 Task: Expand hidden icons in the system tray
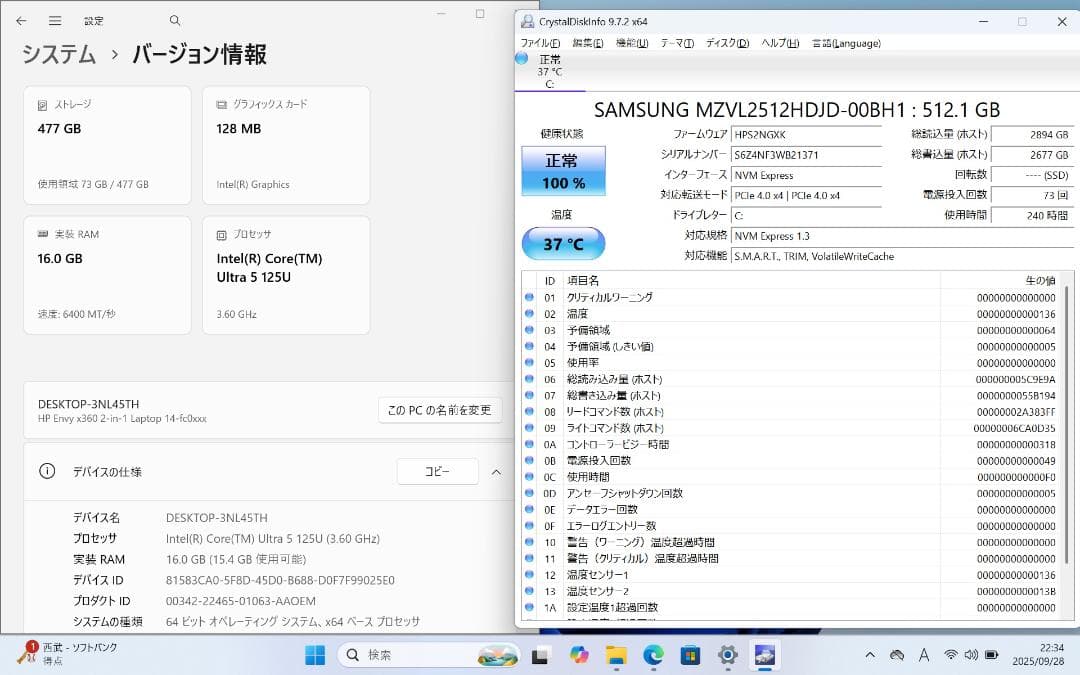[x=869, y=657]
